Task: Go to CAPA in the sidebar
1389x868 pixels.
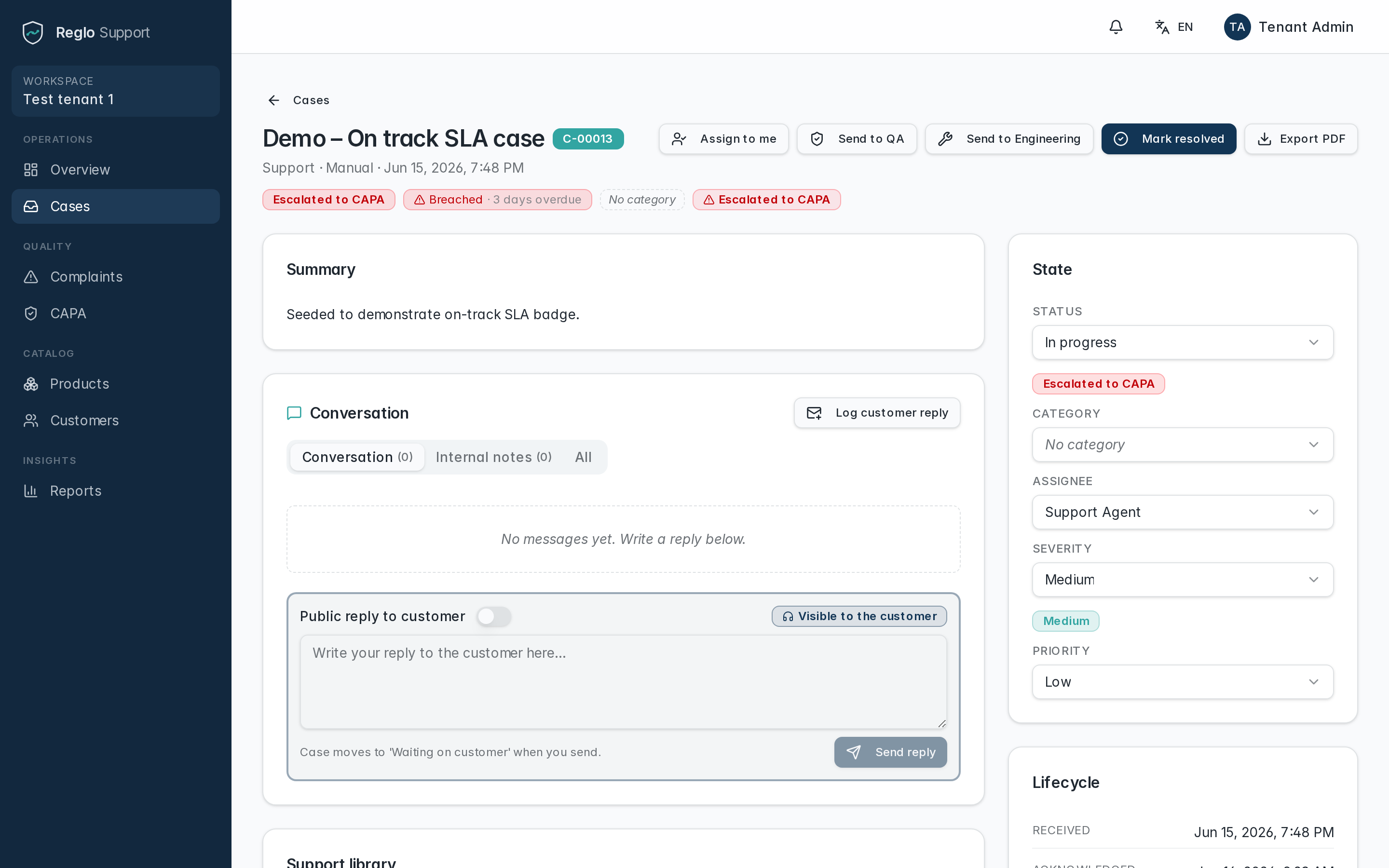Action: tap(115, 313)
